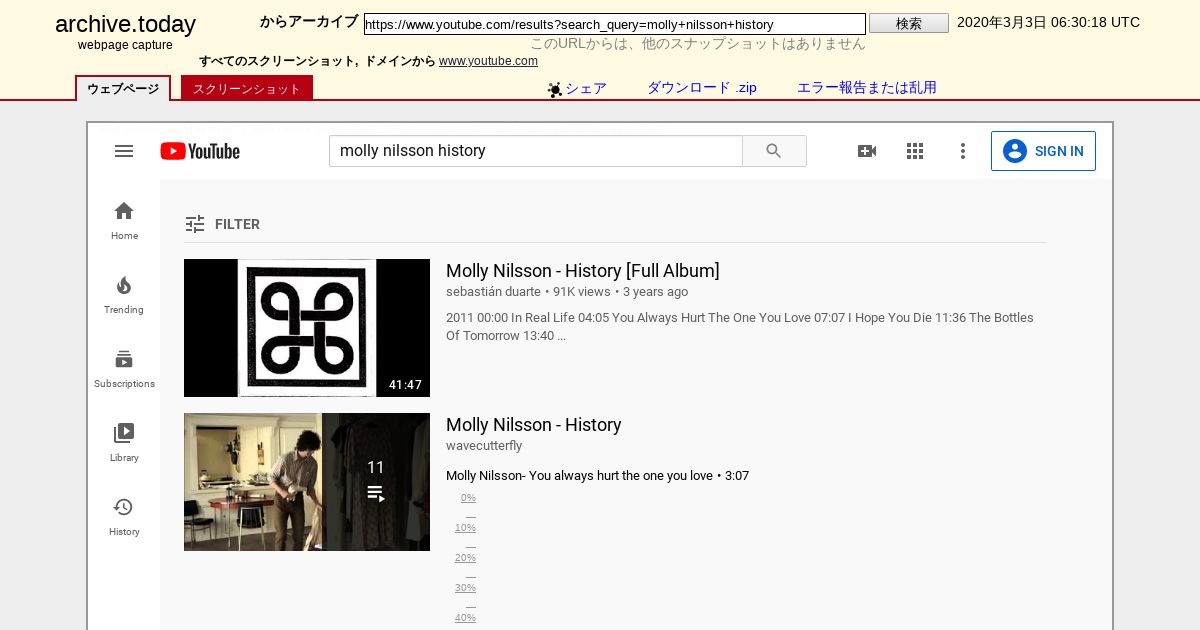Click the エラー報告または乱用 link

(867, 88)
